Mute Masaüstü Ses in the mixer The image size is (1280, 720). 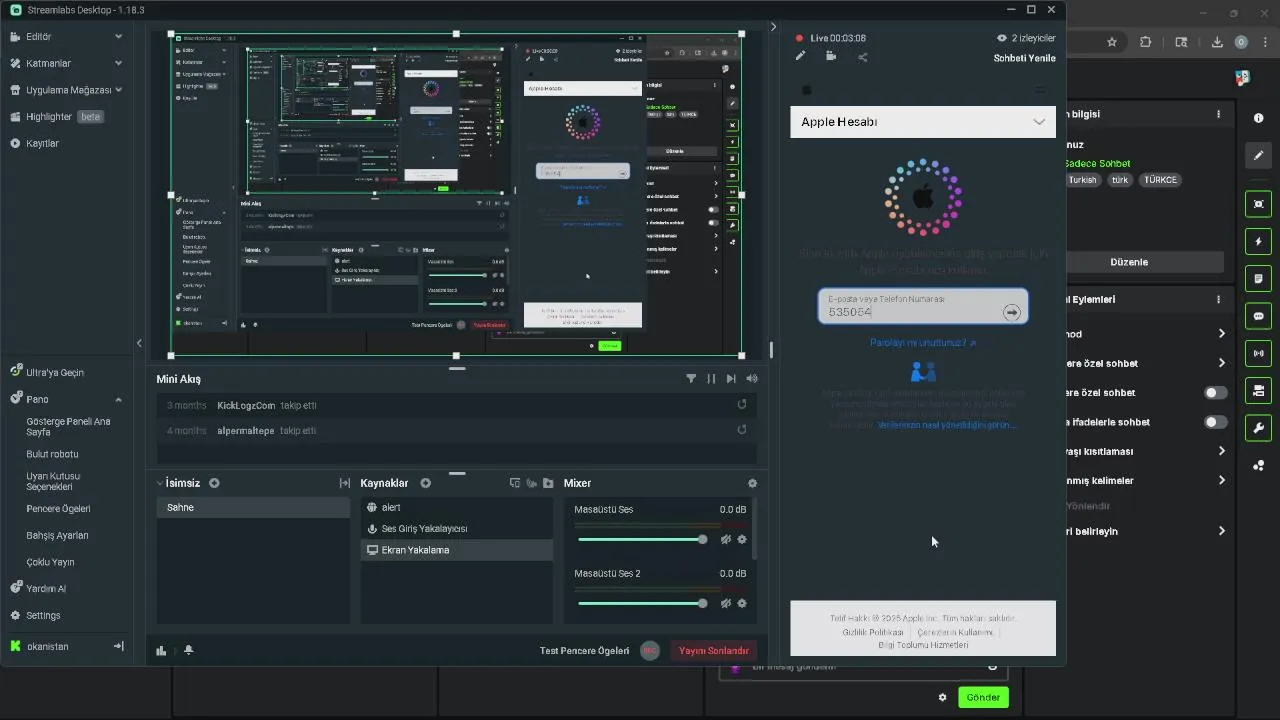click(x=726, y=539)
